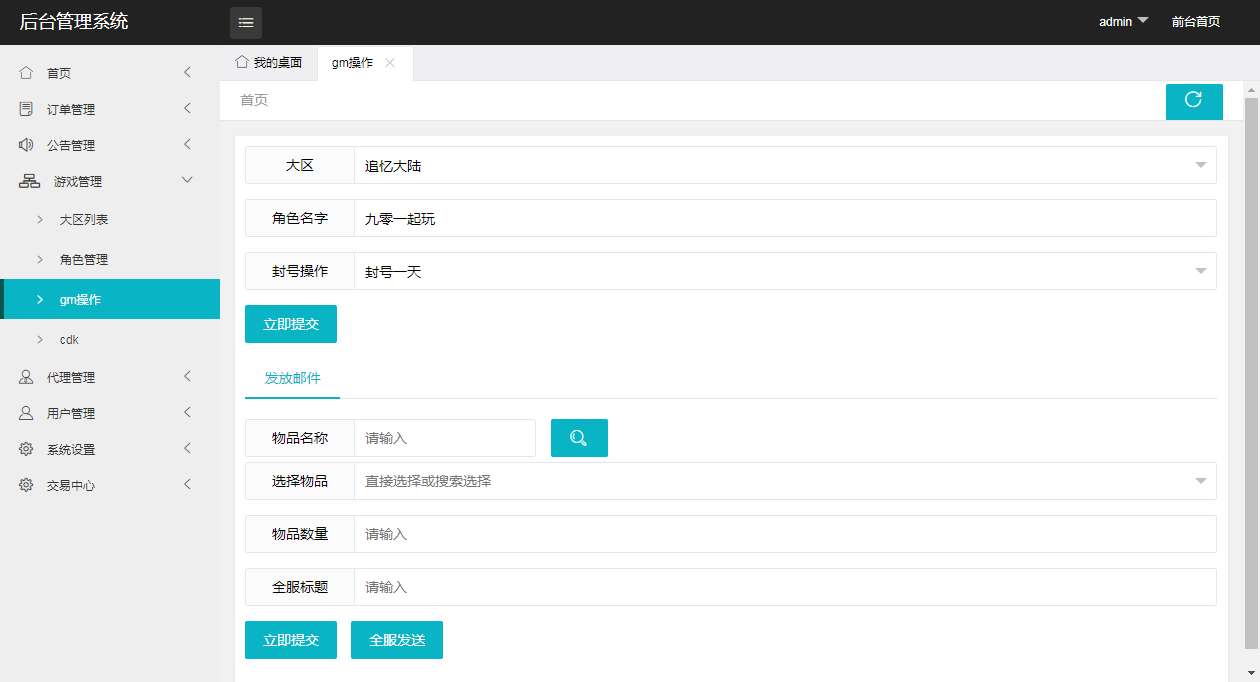Screen dimensions: 1260x682
Task: Open 系统设置 via its gear icon
Action: coord(25,449)
